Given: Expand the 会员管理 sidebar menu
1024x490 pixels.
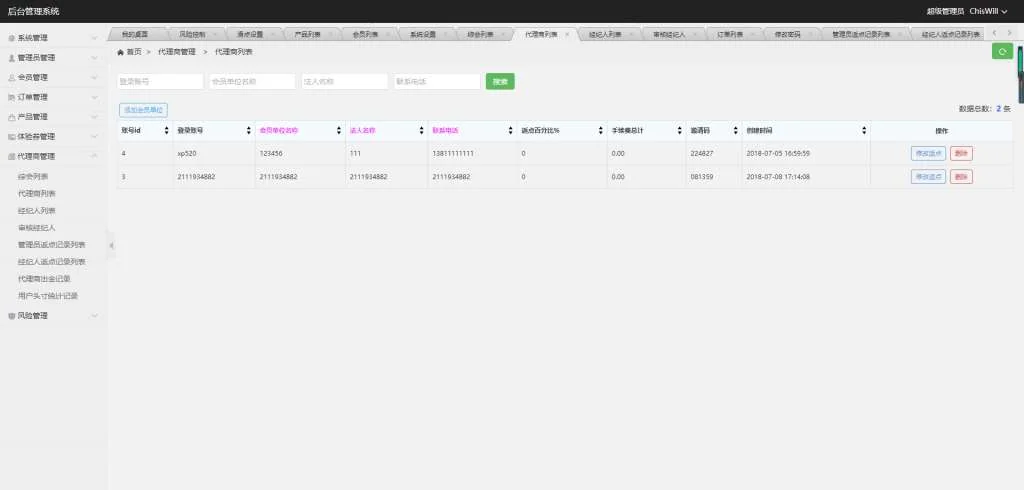Looking at the screenshot, I should tap(53, 77).
